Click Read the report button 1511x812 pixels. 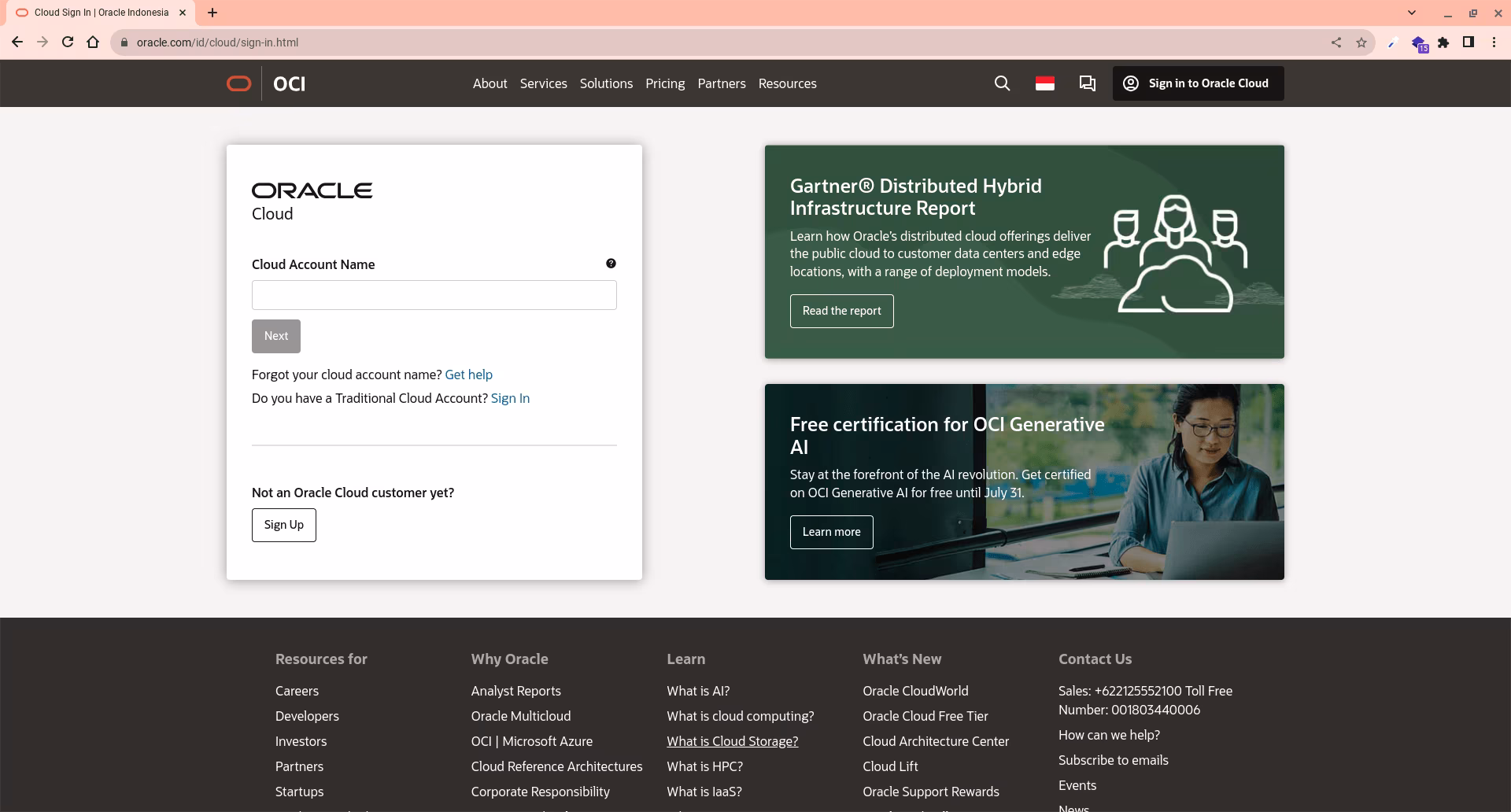click(x=841, y=311)
